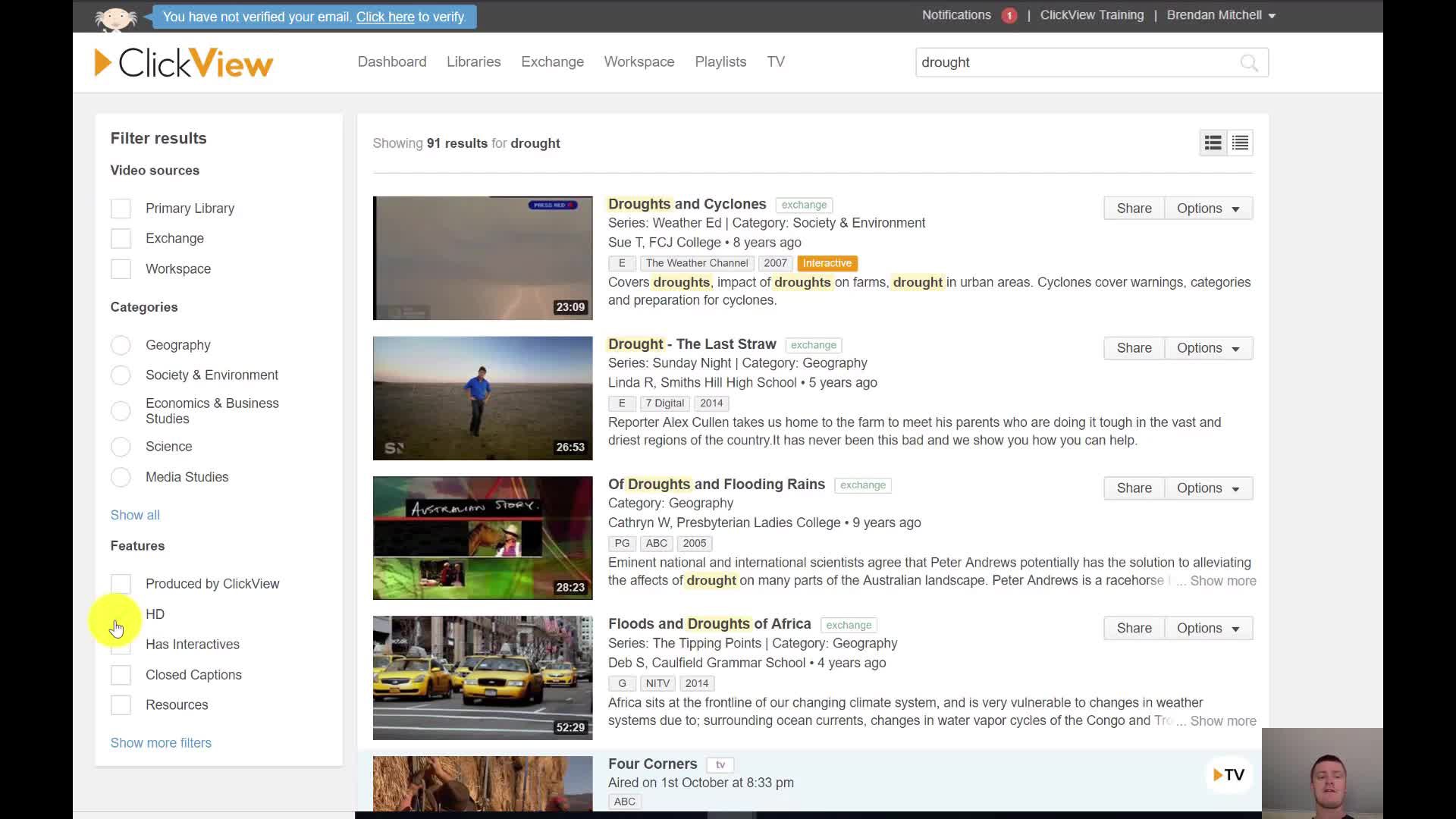Click the Show more filters link
The height and width of the screenshot is (819, 1456).
(x=161, y=743)
